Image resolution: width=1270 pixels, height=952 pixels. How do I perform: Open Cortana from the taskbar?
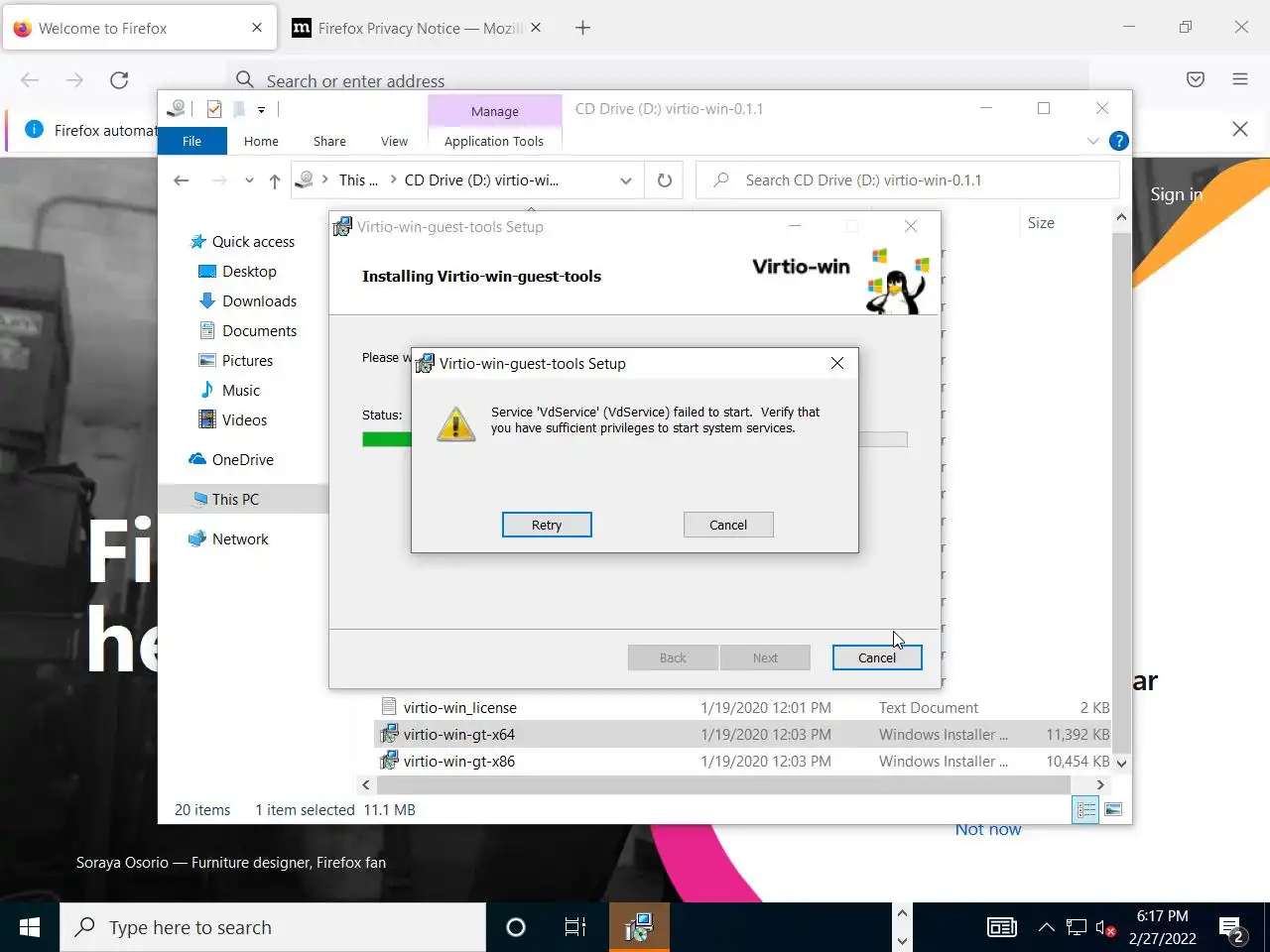click(516, 927)
